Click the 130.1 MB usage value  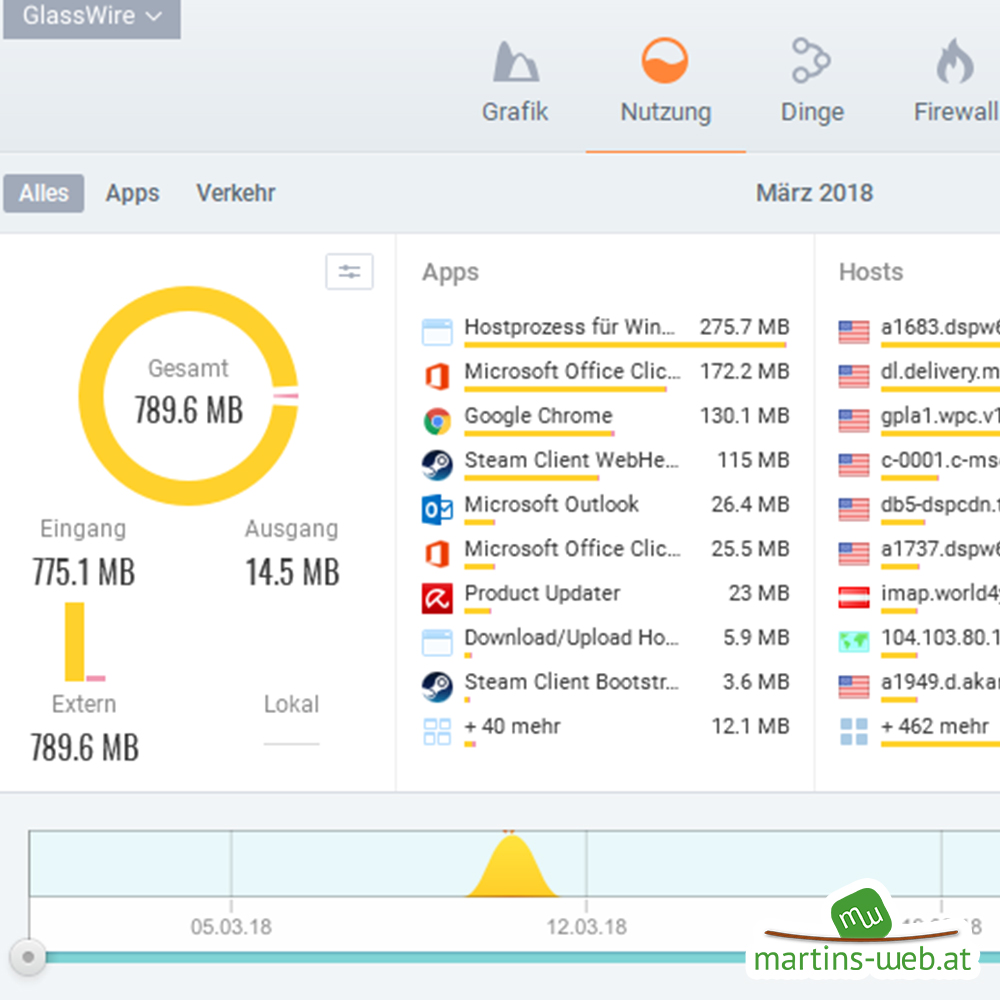(744, 415)
